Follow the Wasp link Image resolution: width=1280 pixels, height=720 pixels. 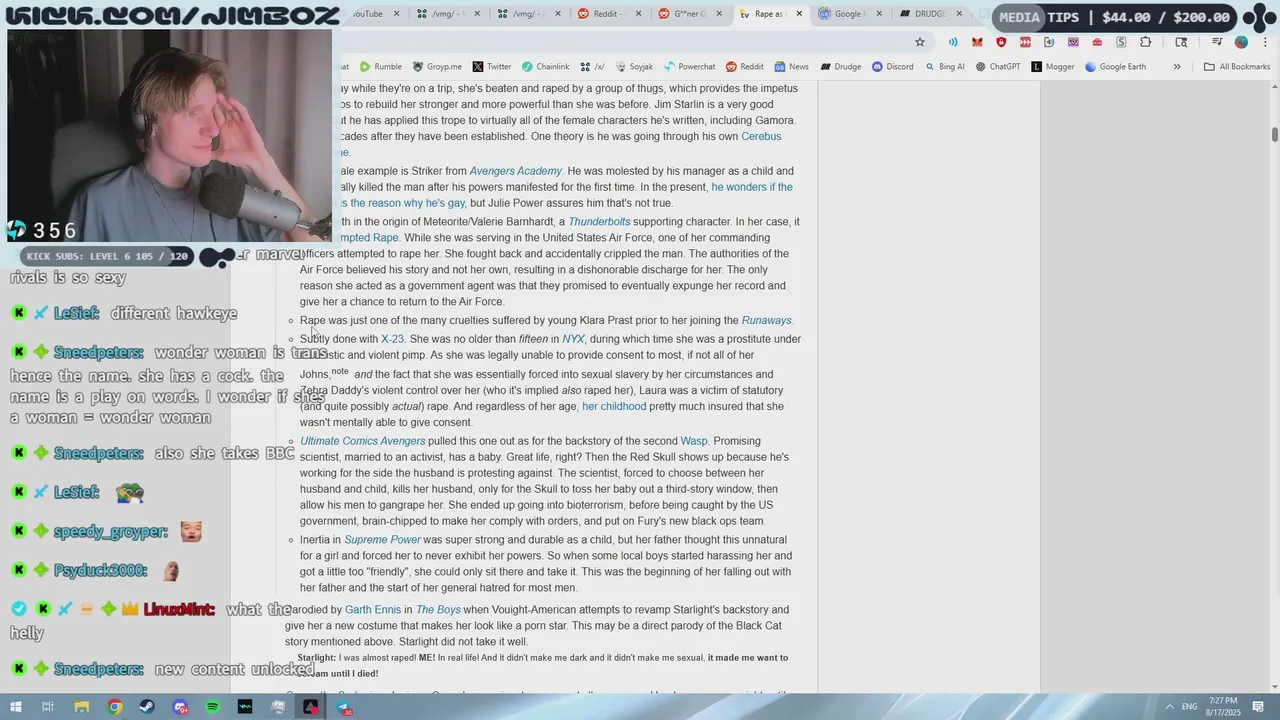(694, 441)
